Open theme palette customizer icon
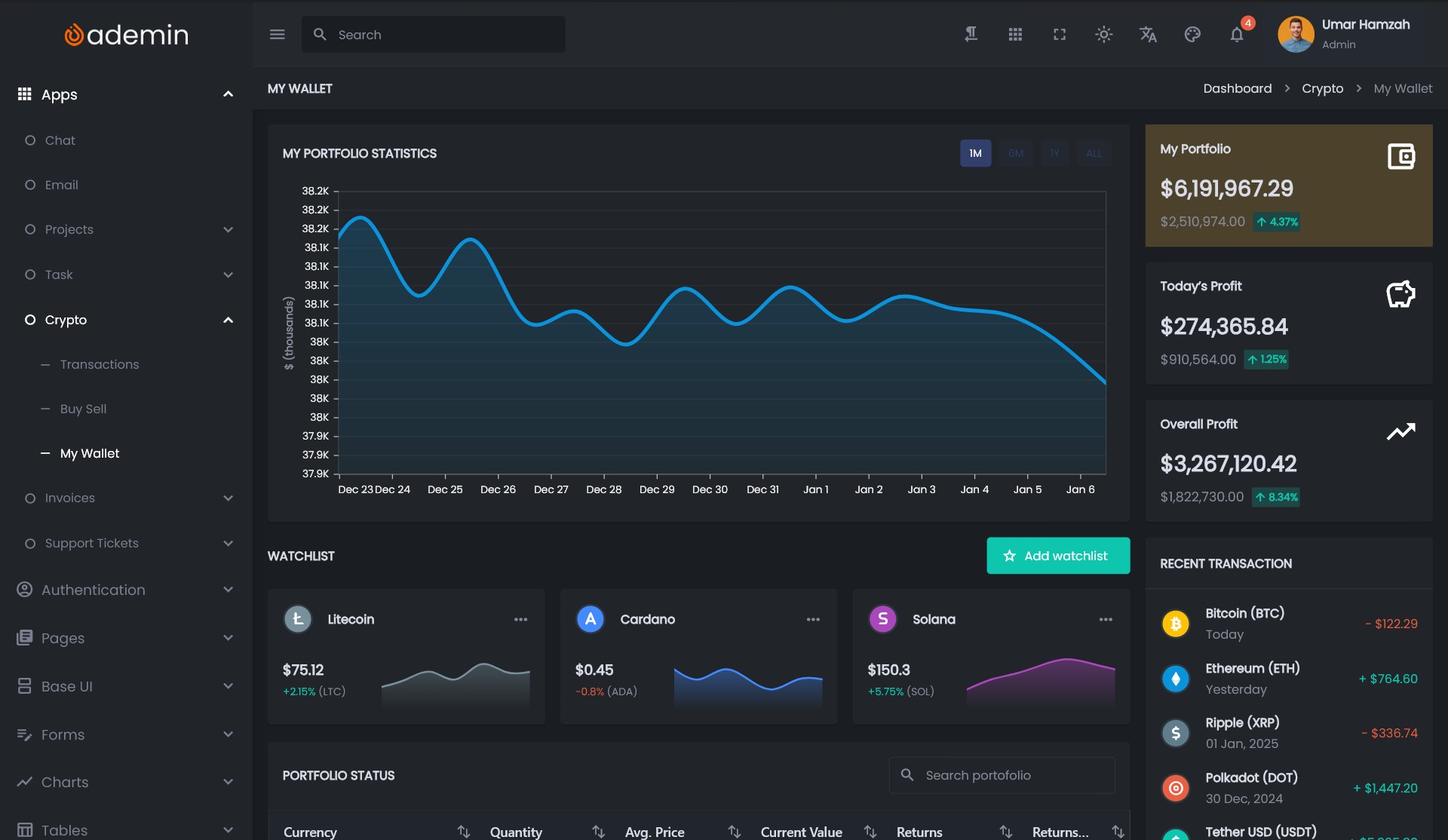The image size is (1448, 840). click(1192, 35)
